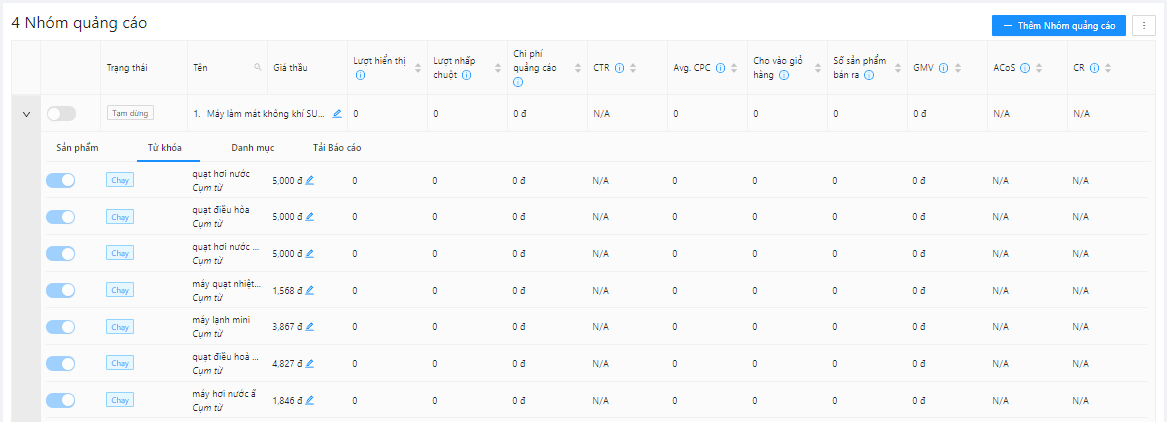Sort by Lượt hiển thị column arrows
This screenshot has height=422, width=1167.
point(418,68)
